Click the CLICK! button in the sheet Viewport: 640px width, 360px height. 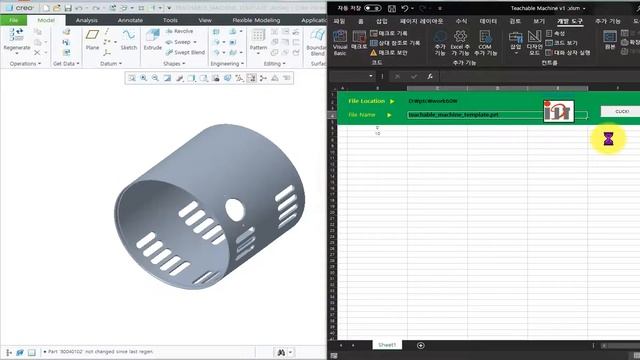[622, 111]
